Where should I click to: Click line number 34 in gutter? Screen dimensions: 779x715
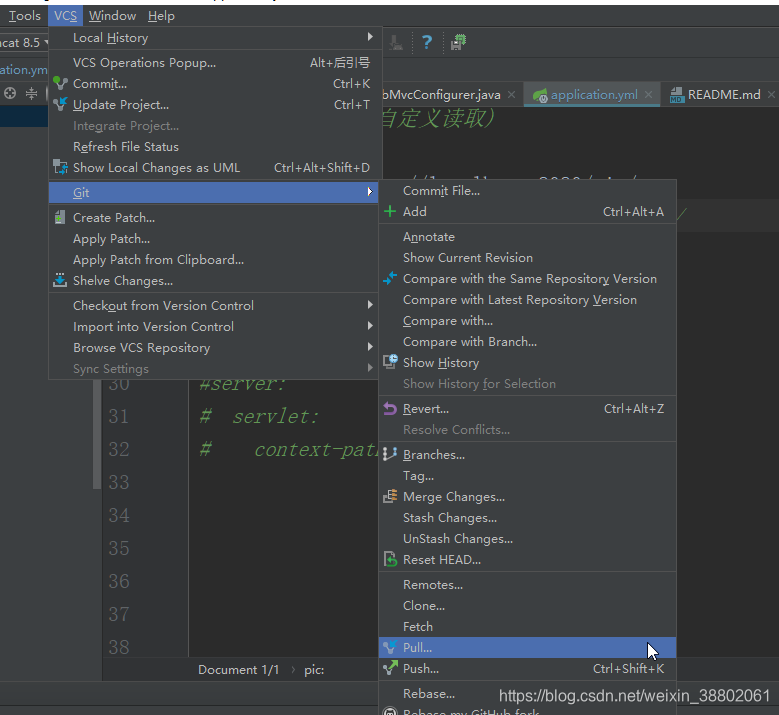coord(119,515)
